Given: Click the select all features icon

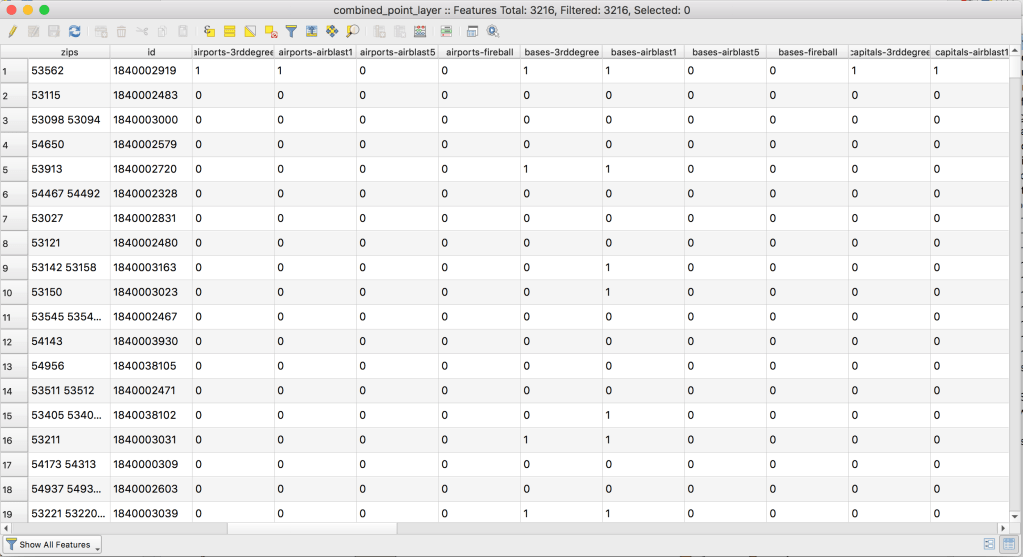Looking at the screenshot, I should click(229, 32).
